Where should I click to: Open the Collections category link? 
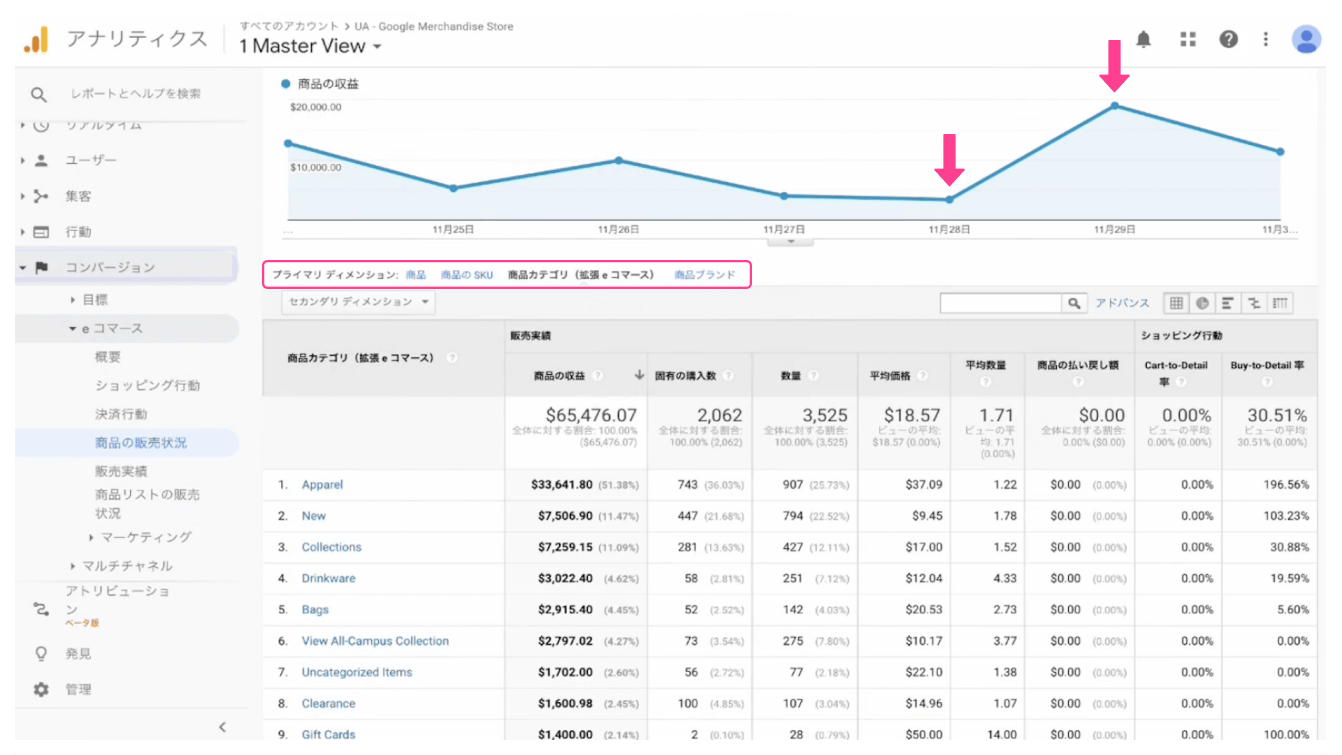pyautogui.click(x=331, y=548)
